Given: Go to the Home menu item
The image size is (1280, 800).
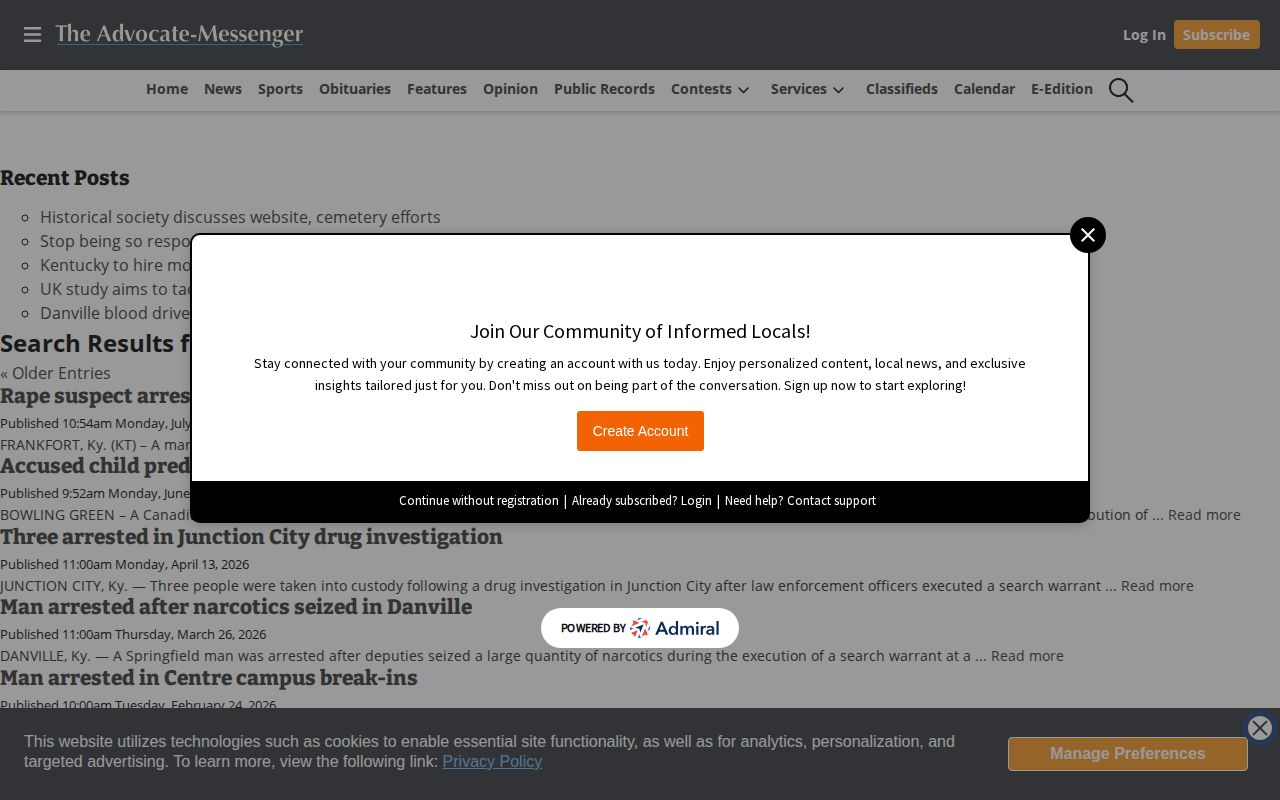Looking at the screenshot, I should click(167, 89).
